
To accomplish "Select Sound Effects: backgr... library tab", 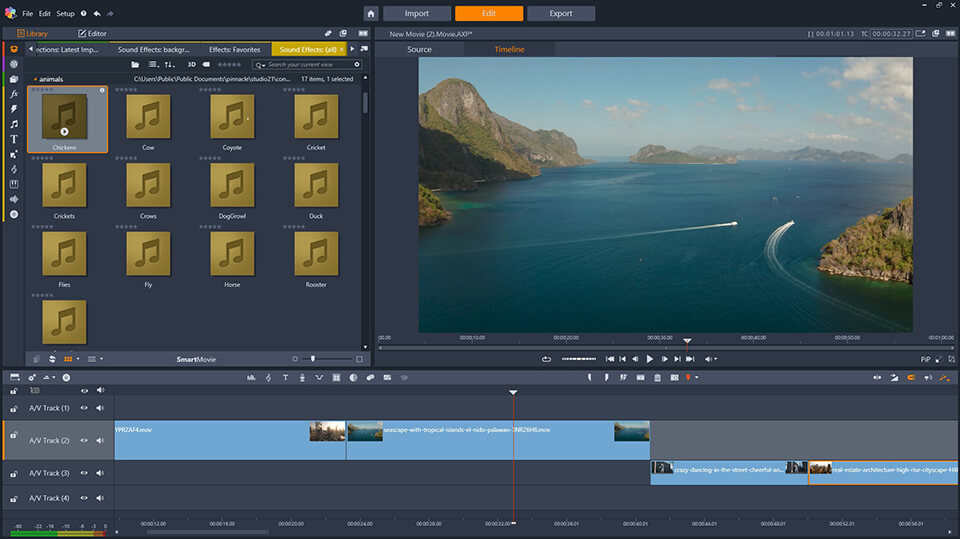I will coord(153,50).
